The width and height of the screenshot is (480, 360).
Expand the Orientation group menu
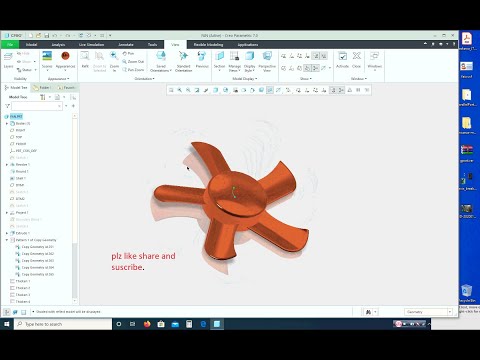click(x=144, y=79)
